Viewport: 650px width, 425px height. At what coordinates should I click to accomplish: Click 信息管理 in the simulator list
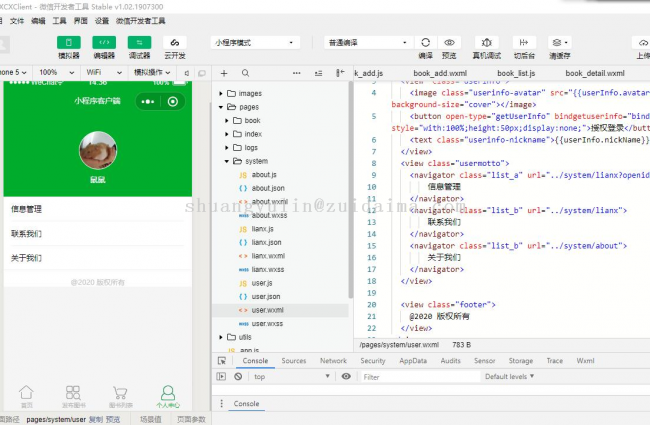coord(27,209)
